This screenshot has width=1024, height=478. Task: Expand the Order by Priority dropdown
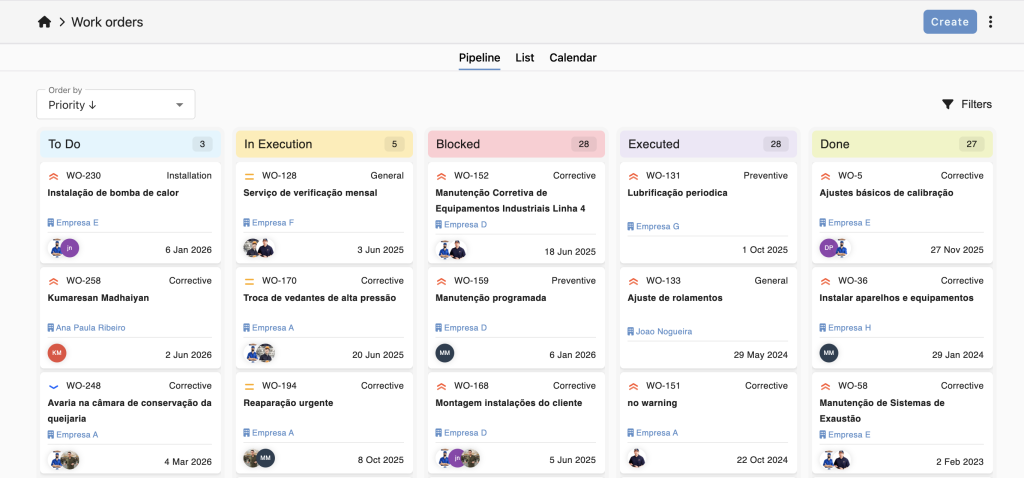tap(116, 104)
